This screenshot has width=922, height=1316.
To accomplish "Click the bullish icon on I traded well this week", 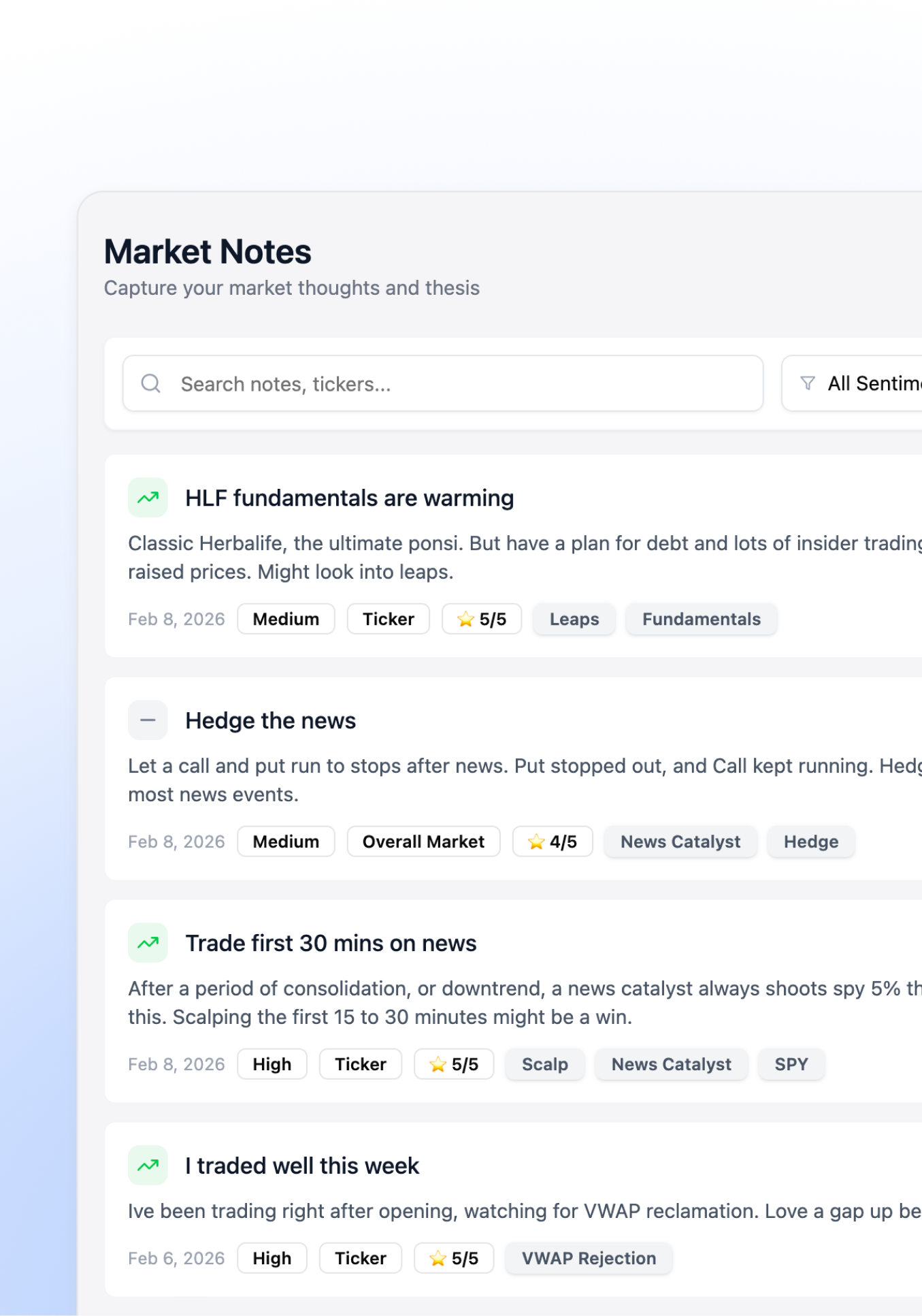I will coord(148,1165).
